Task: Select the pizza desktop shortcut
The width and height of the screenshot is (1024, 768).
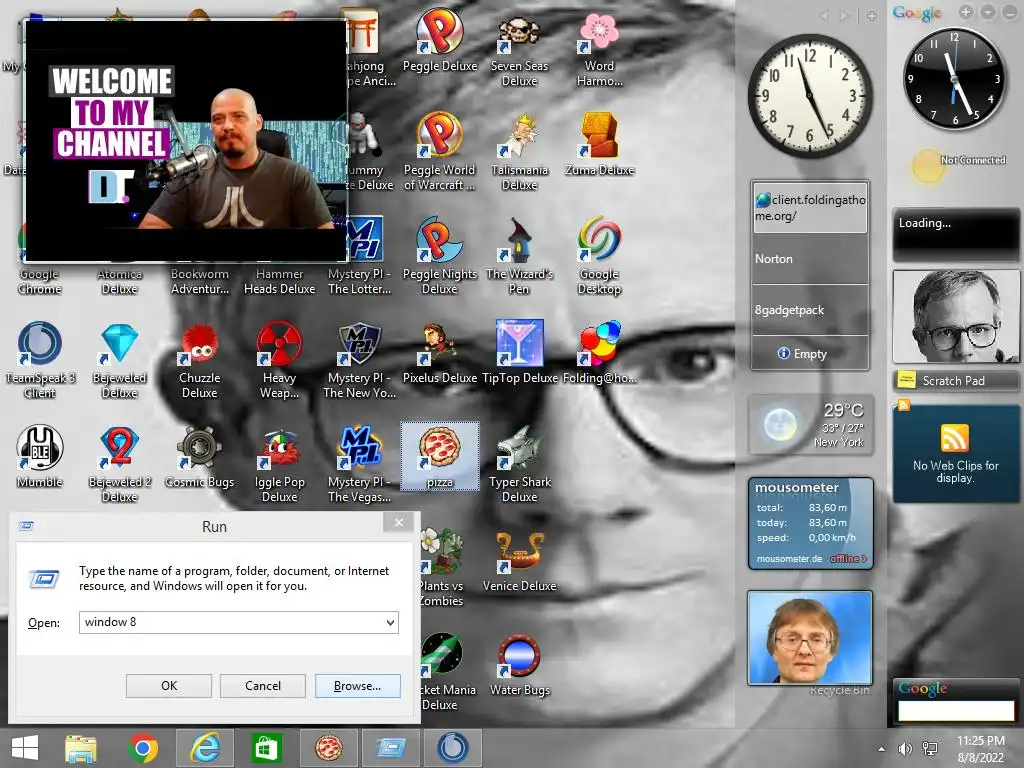Action: 440,455
